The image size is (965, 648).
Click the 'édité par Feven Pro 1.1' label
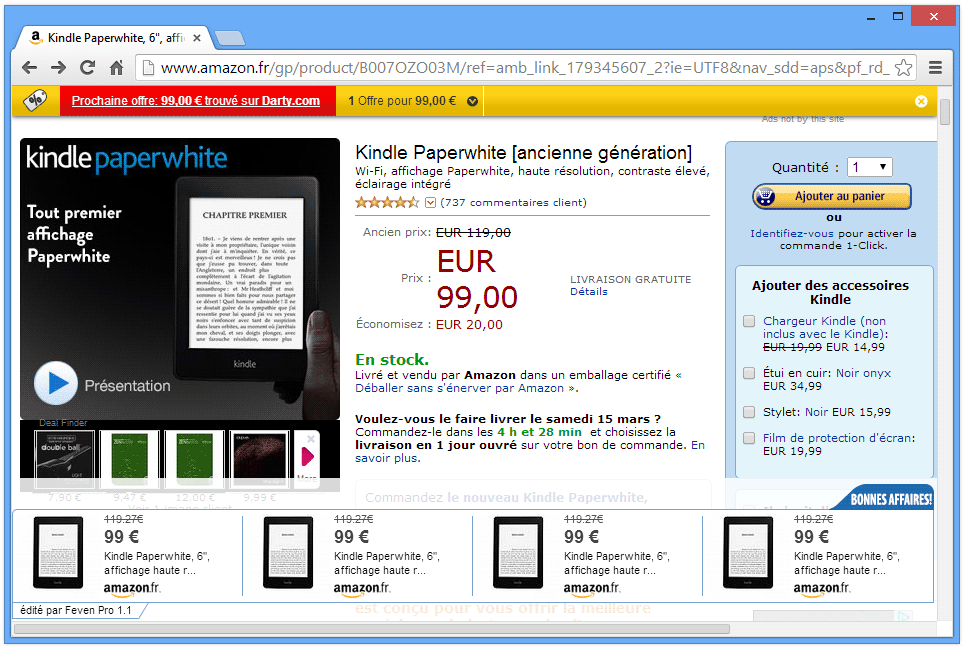[x=76, y=610]
